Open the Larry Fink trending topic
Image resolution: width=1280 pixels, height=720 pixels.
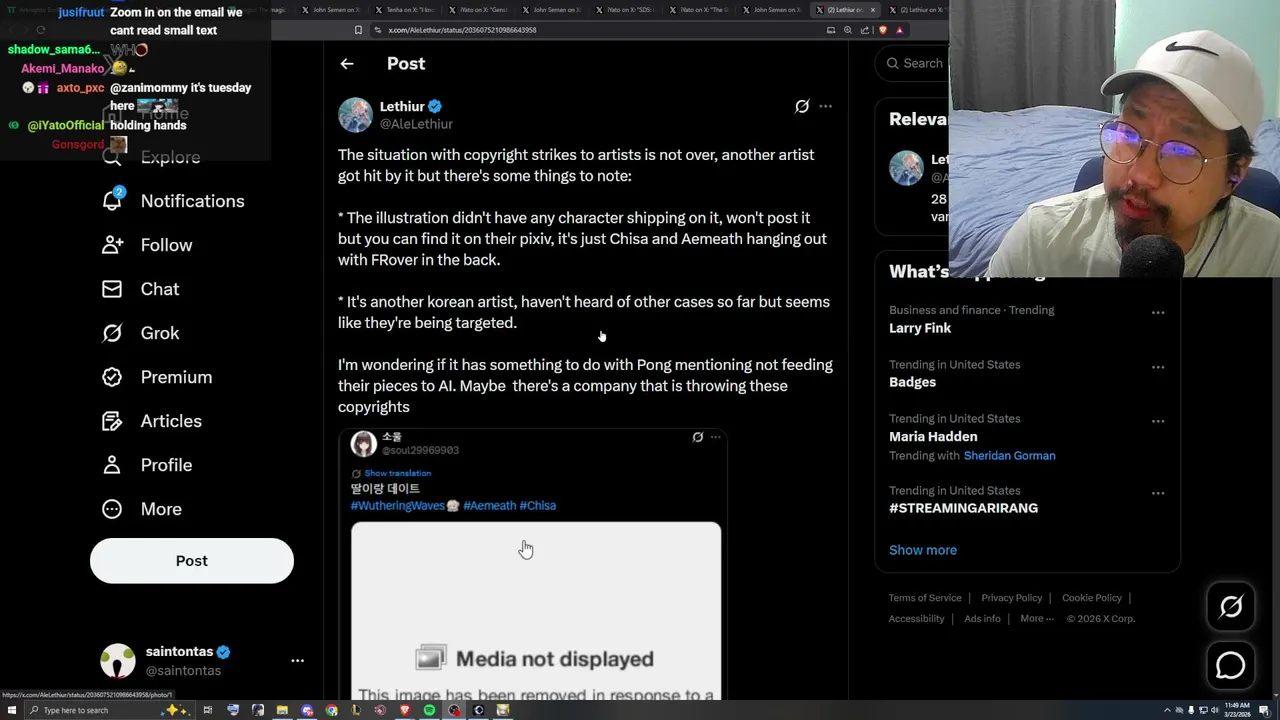(x=920, y=328)
